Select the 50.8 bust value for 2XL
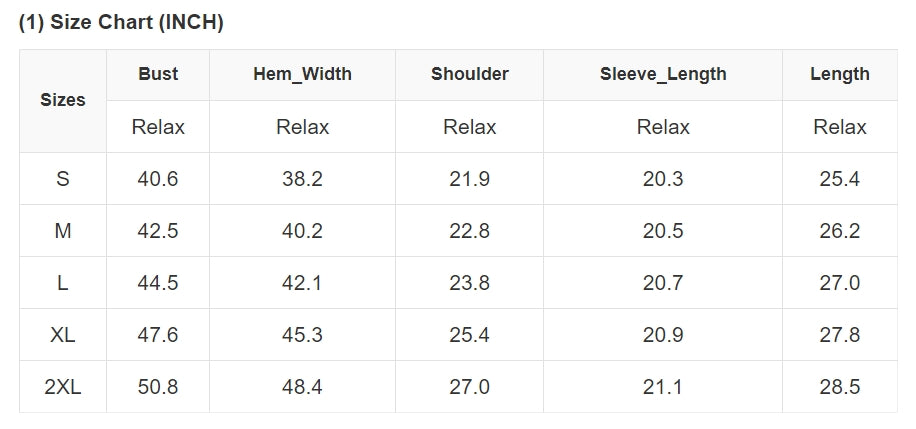This screenshot has height=429, width=916. tap(158, 387)
